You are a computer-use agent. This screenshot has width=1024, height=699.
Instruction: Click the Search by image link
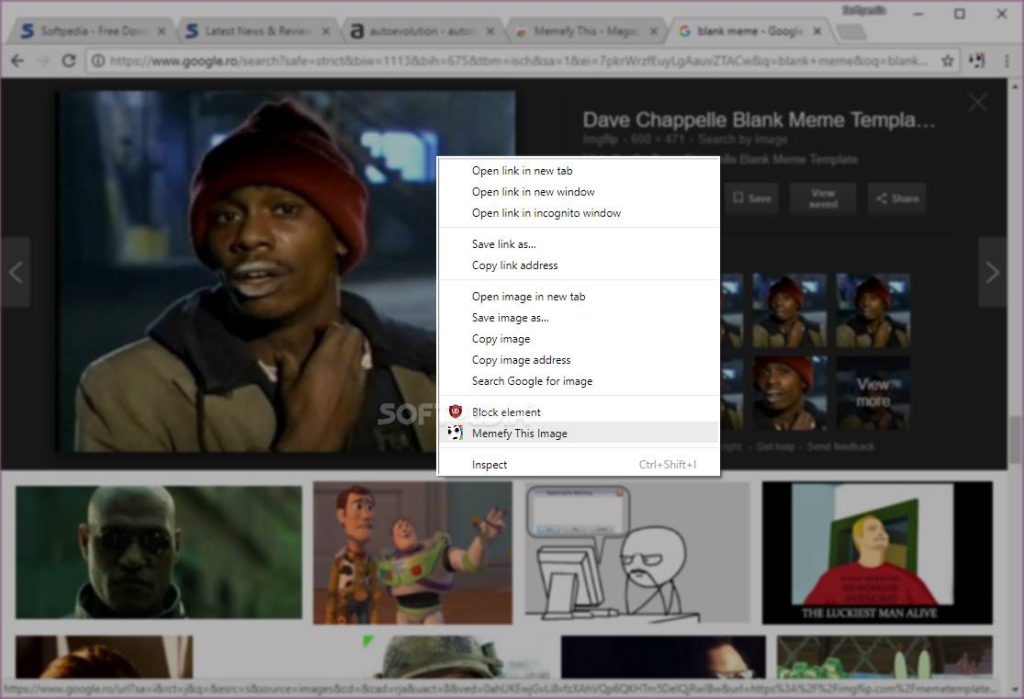[743, 139]
